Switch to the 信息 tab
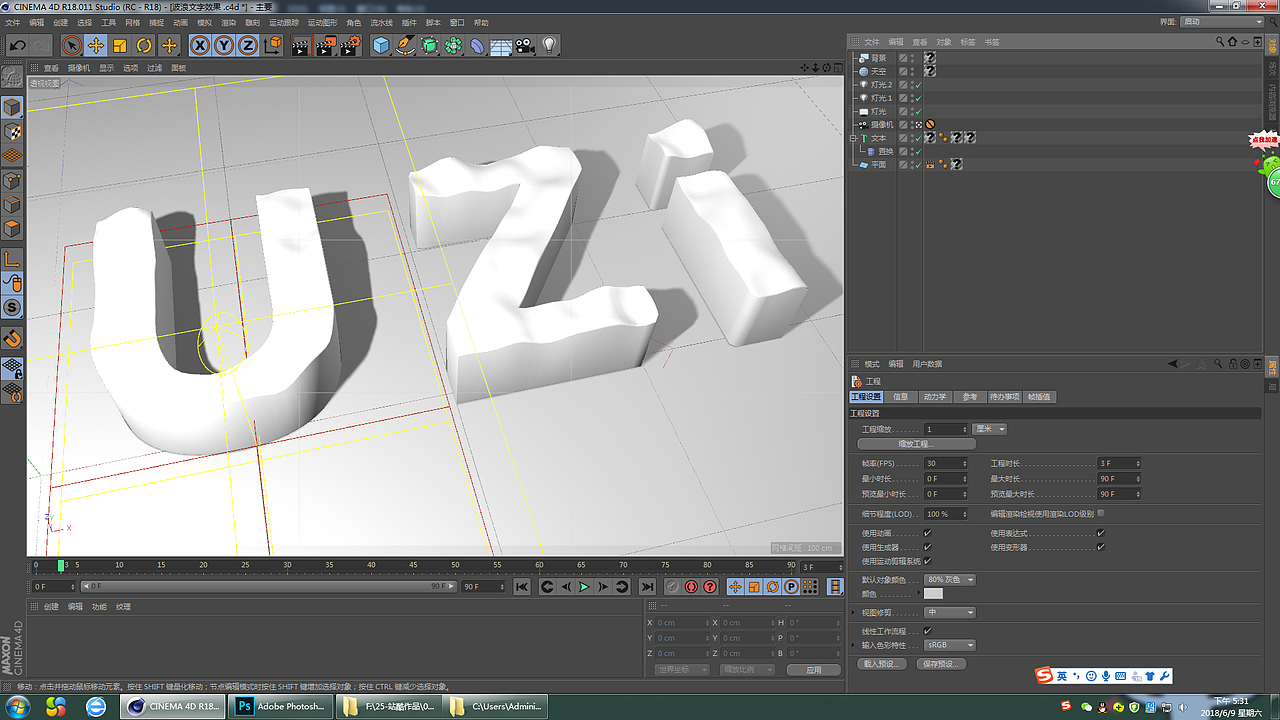Screen dimensions: 1280x720 coord(901,397)
